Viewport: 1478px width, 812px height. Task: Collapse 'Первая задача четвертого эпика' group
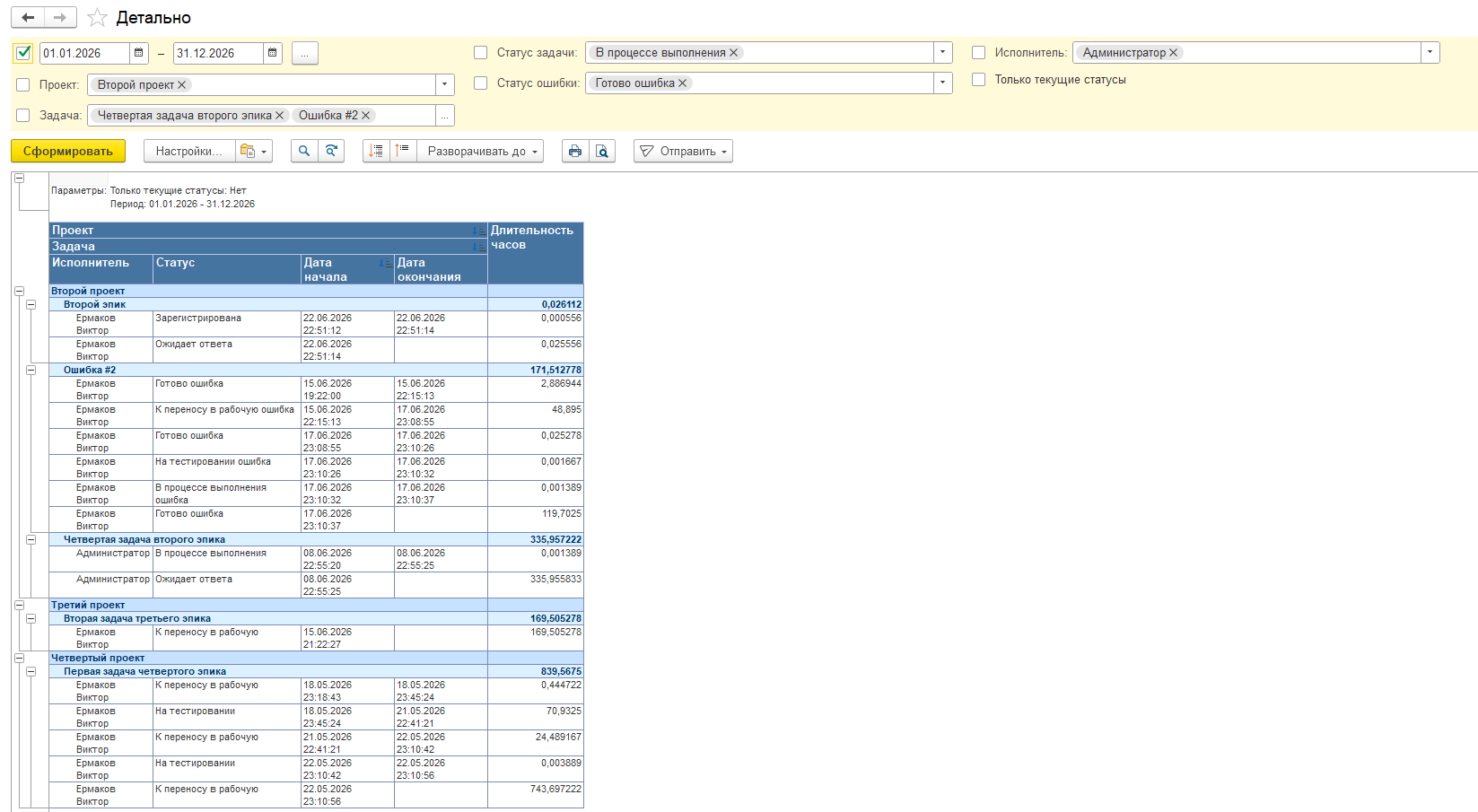point(31,671)
